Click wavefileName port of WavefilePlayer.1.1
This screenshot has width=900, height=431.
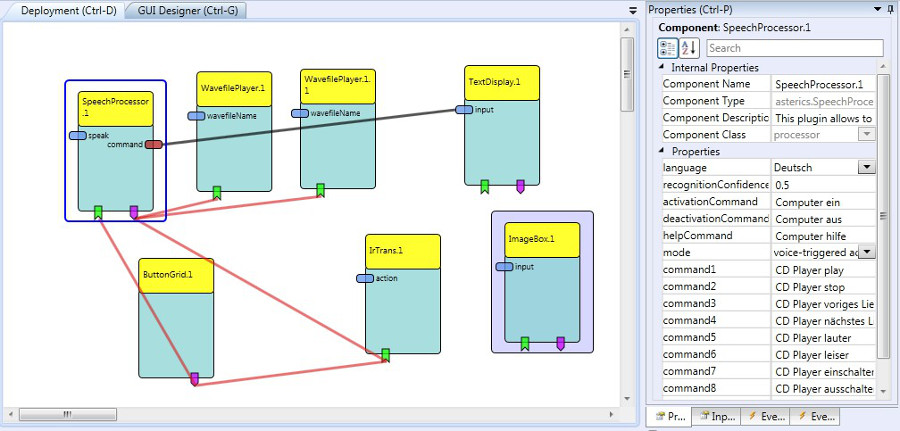300,114
